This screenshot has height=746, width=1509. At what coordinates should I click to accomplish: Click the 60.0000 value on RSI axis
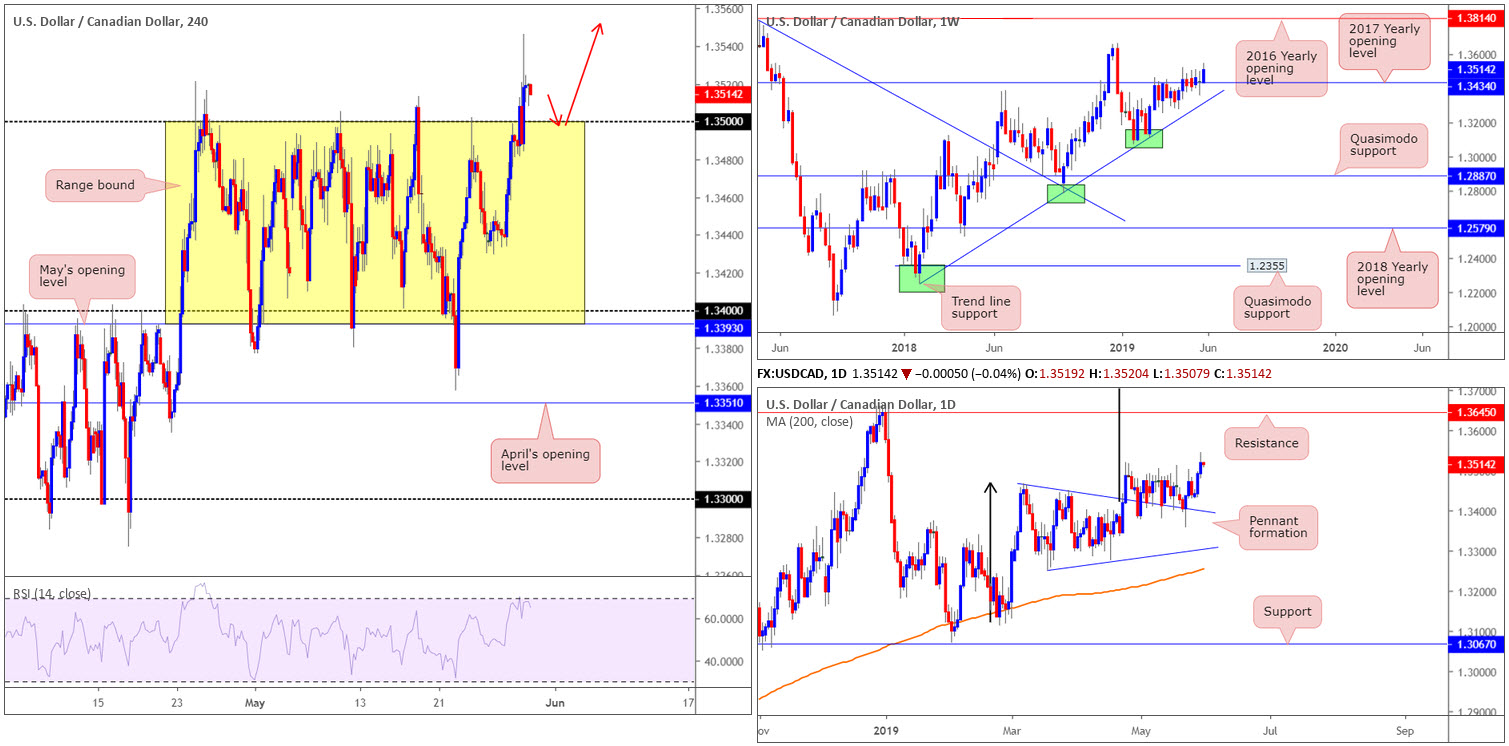(724, 620)
